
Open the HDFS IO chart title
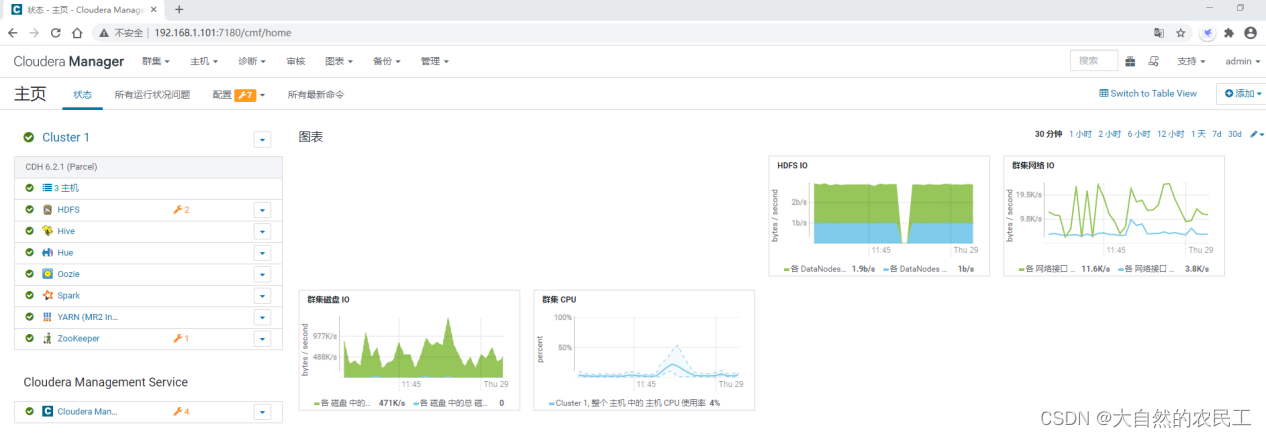tap(793, 165)
